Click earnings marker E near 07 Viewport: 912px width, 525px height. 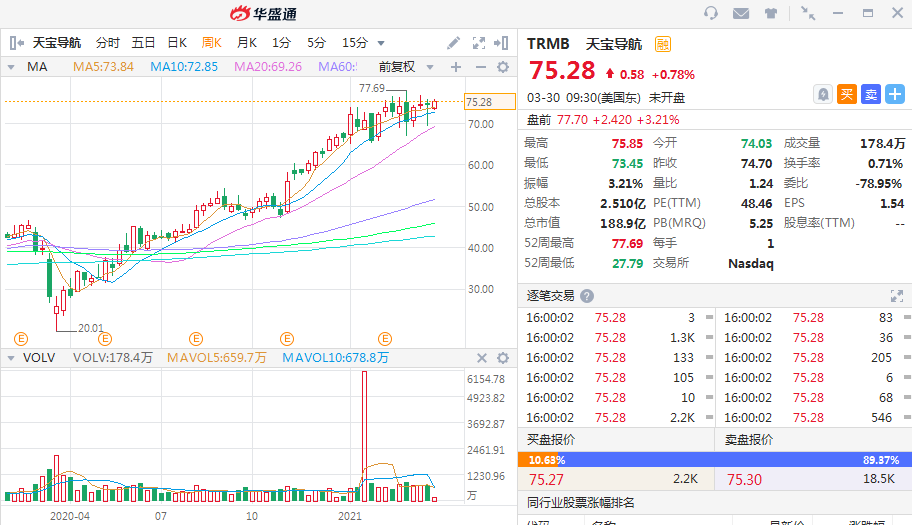196,338
